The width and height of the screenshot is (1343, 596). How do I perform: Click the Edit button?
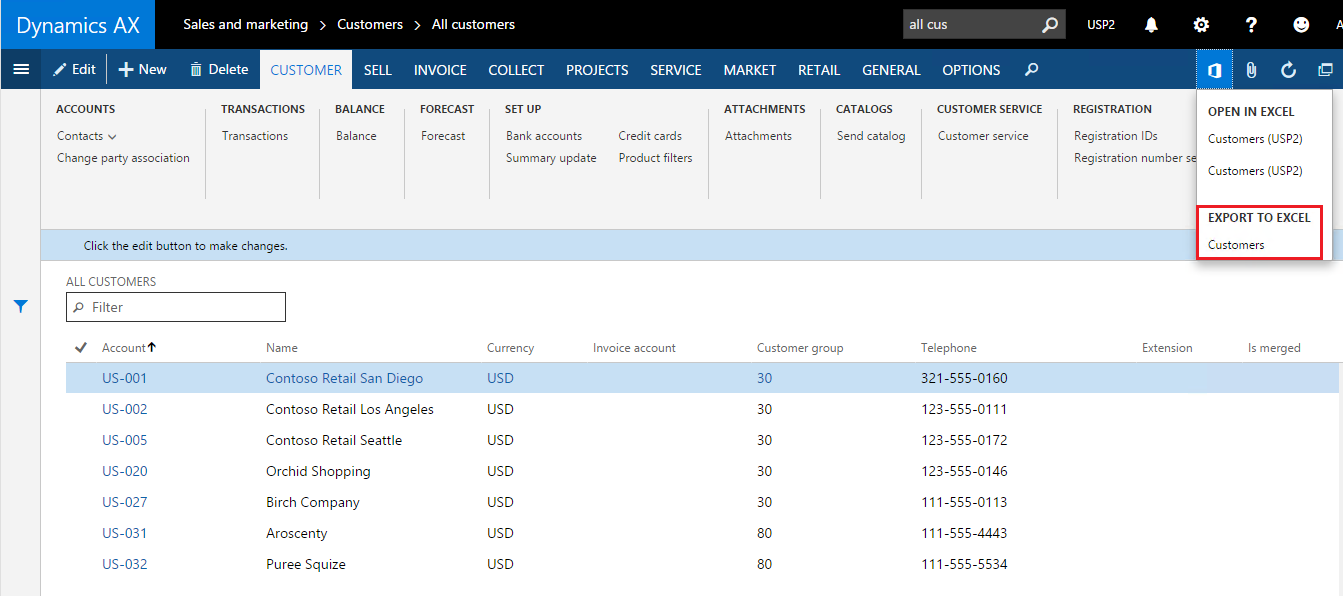[74, 69]
